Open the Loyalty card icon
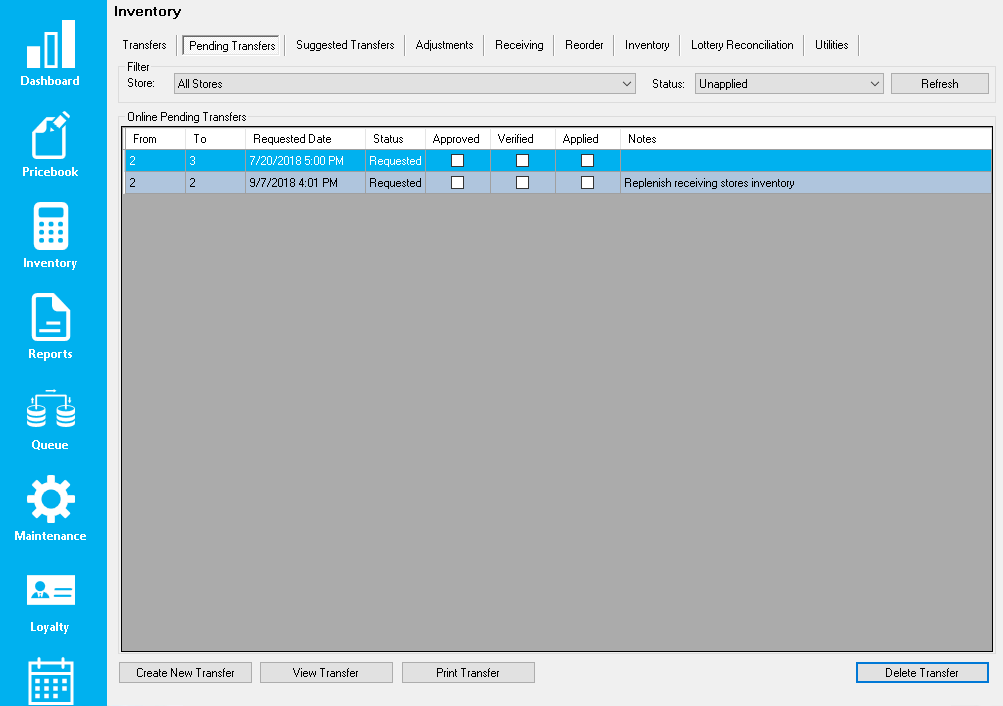This screenshot has width=1003, height=706. pos(51,590)
